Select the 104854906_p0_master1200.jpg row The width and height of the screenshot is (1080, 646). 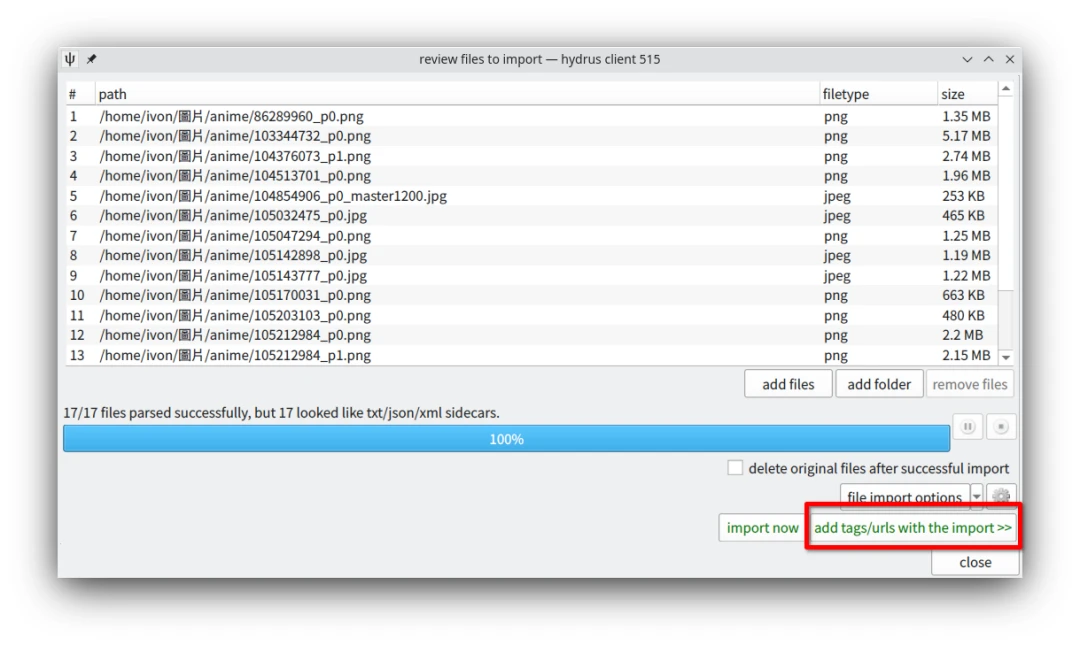pos(273,196)
